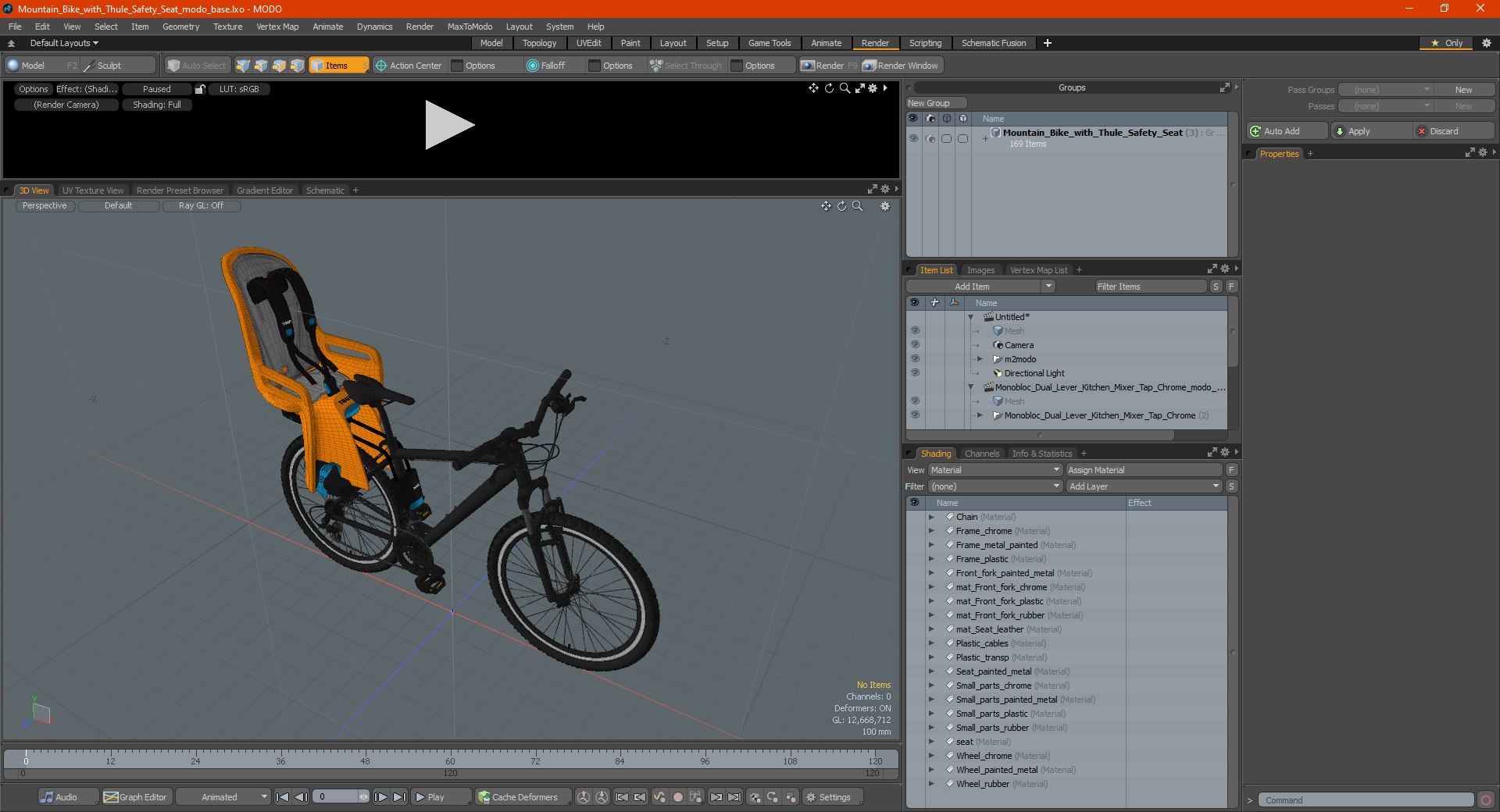Toggle visibility of Directional Light
The image size is (1500, 812).
pyautogui.click(x=915, y=373)
